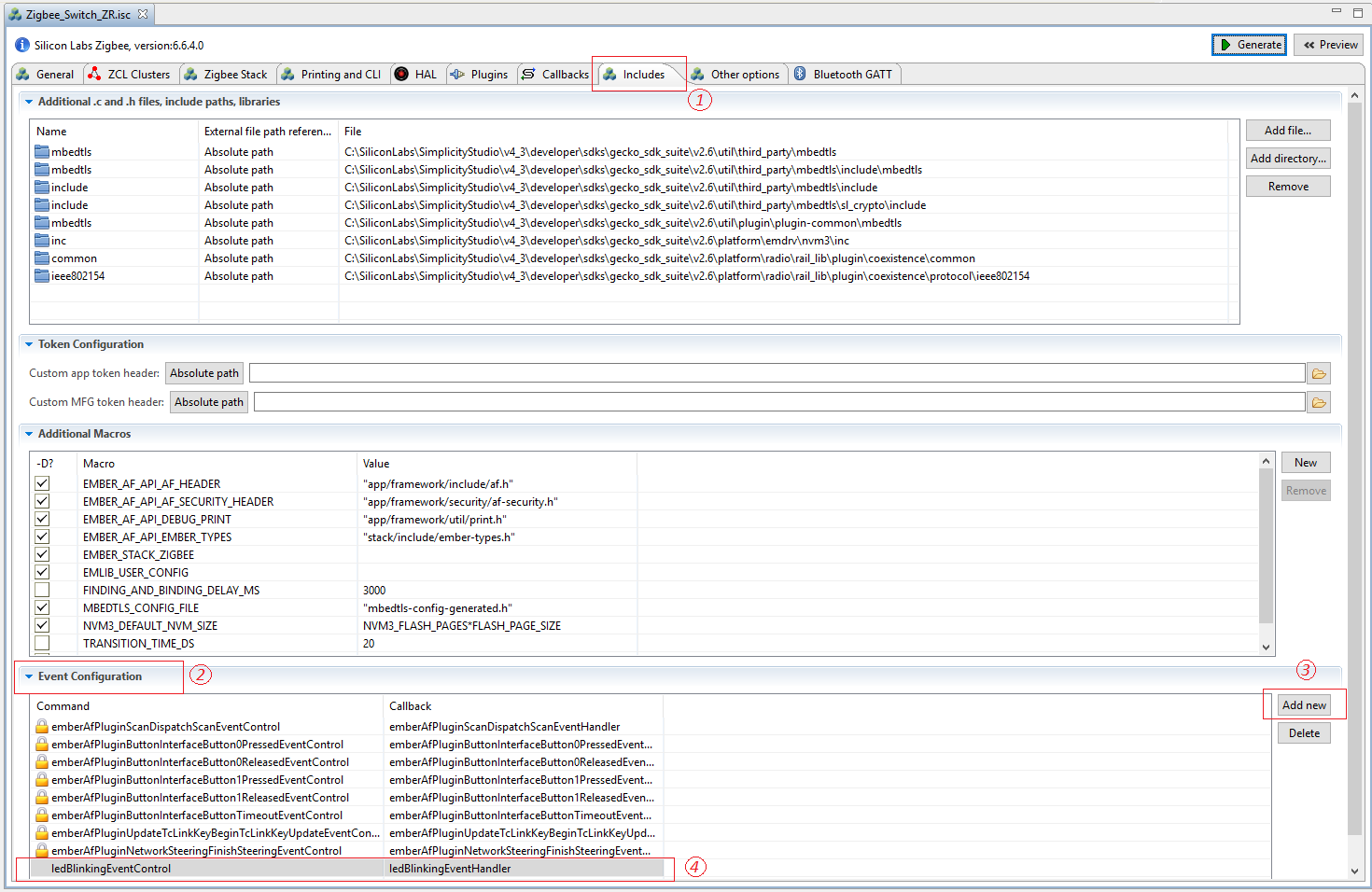The width and height of the screenshot is (1372, 892).
Task: Click the External file path reference column header
Action: click(268, 132)
